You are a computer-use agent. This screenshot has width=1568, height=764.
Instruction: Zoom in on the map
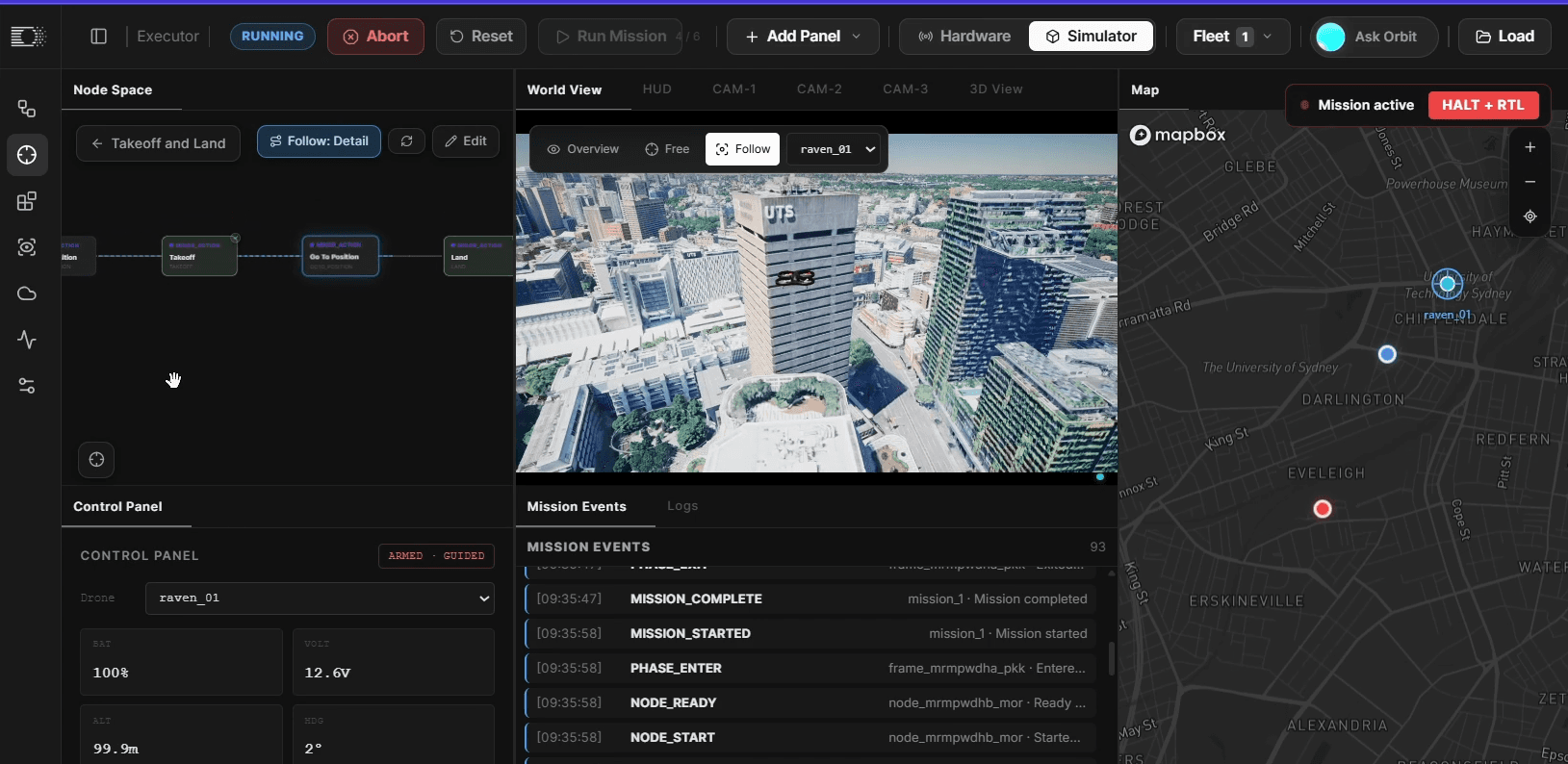click(1529, 147)
